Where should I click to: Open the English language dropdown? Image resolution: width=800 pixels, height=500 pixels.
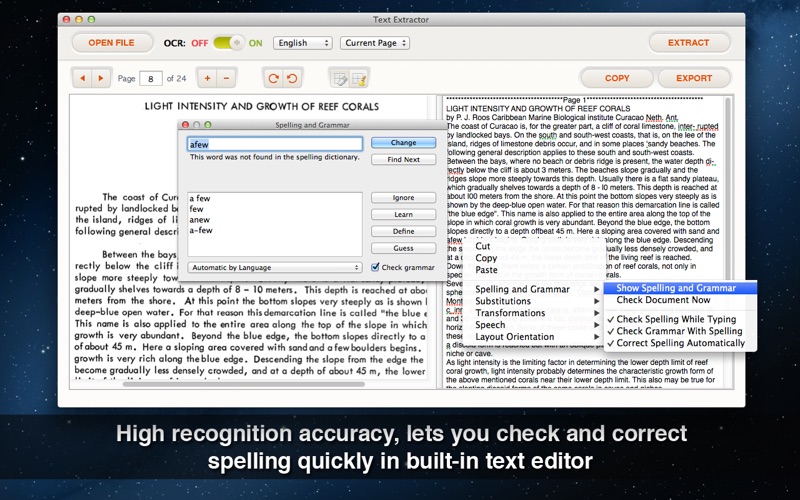coord(303,43)
